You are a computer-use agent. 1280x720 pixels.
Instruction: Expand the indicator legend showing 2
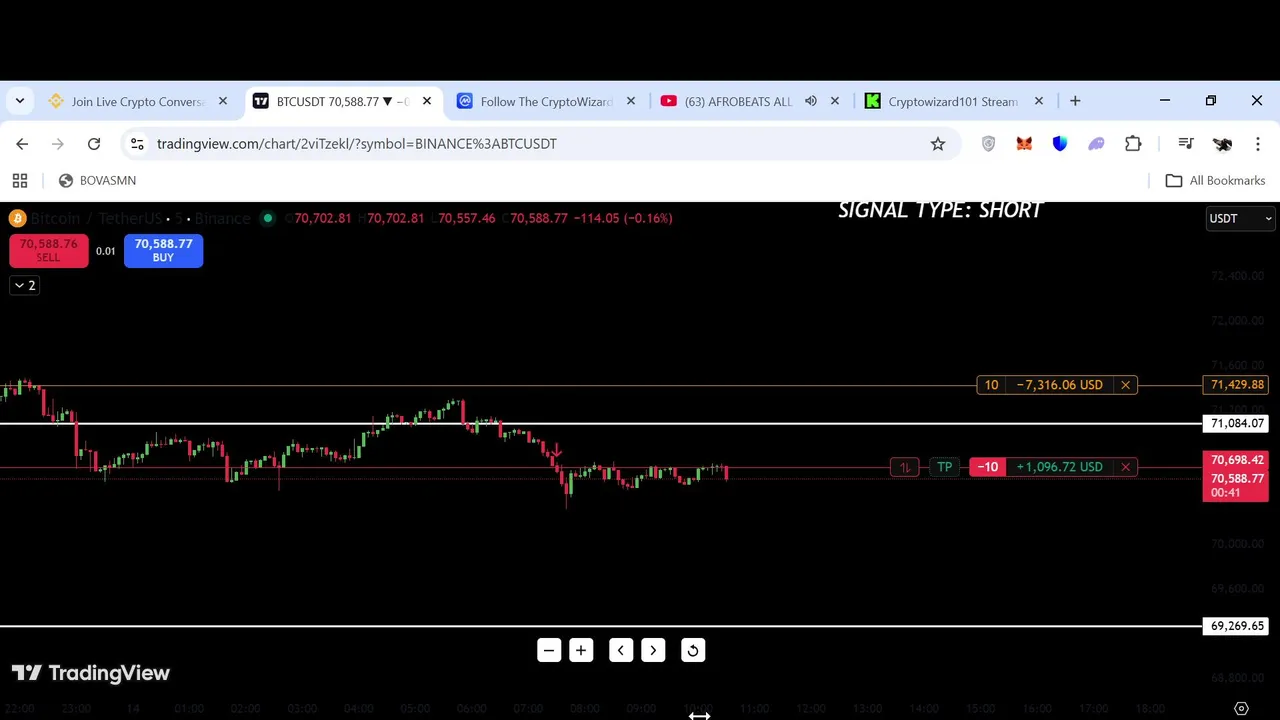click(x=24, y=285)
